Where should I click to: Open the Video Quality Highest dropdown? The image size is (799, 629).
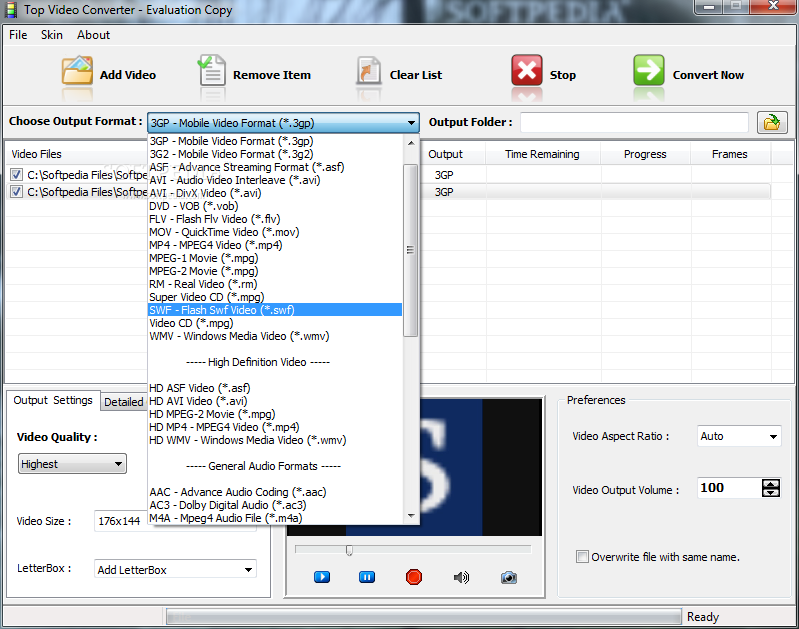pyautogui.click(x=72, y=464)
